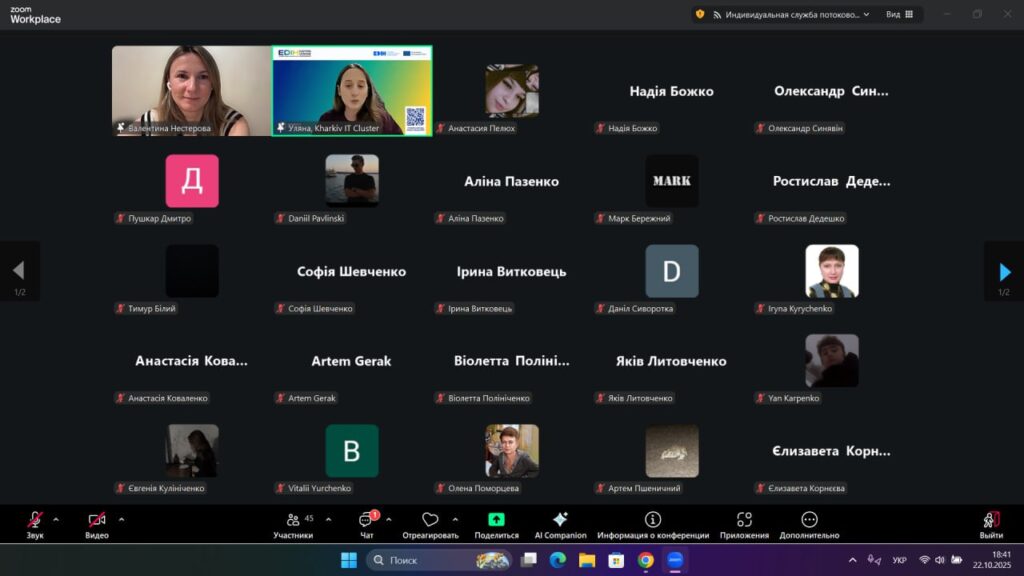Expand video options arrow next to Видео
This screenshot has width=1024, height=576.
click(122, 519)
